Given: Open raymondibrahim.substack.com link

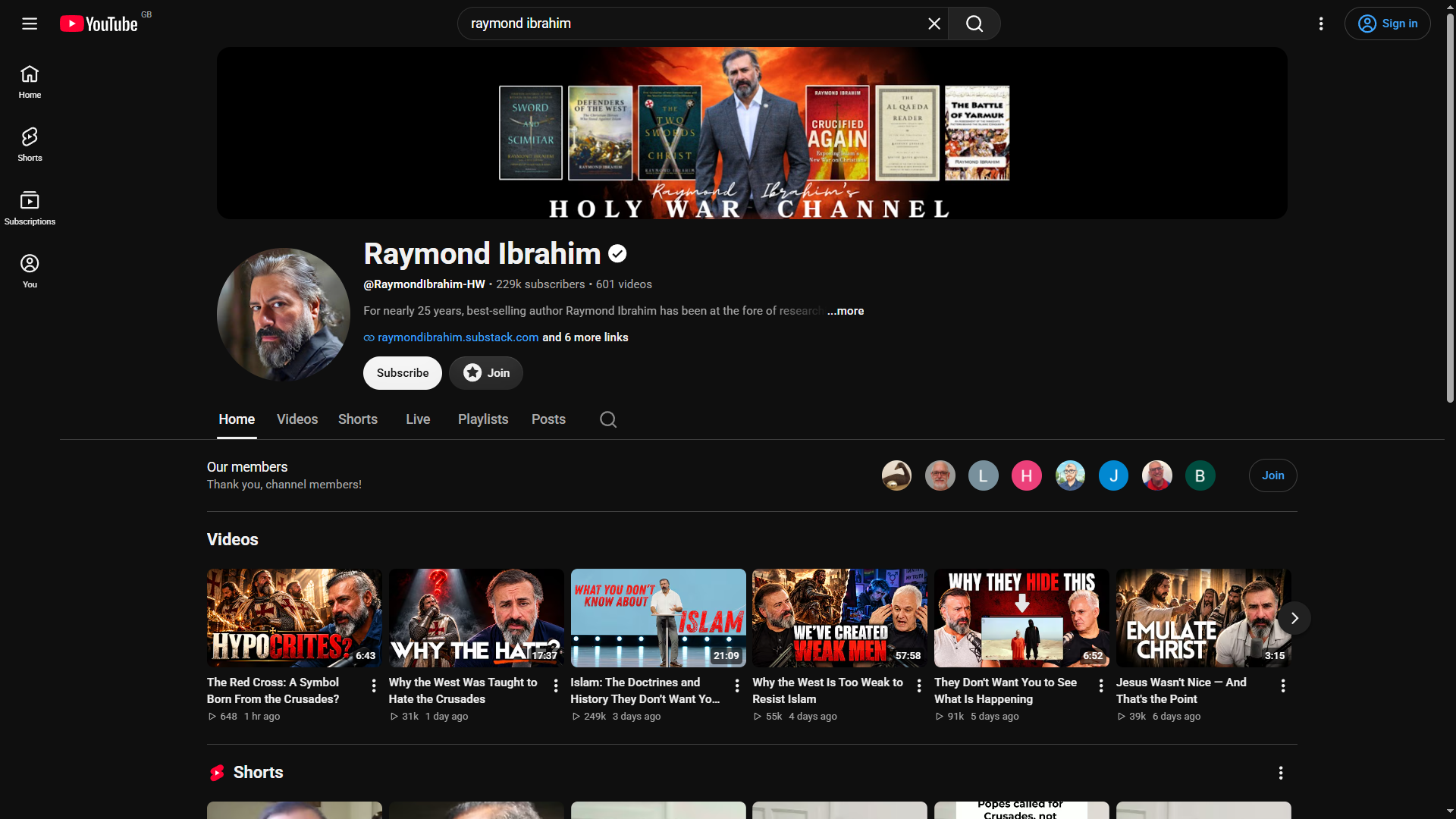Looking at the screenshot, I should click(458, 337).
